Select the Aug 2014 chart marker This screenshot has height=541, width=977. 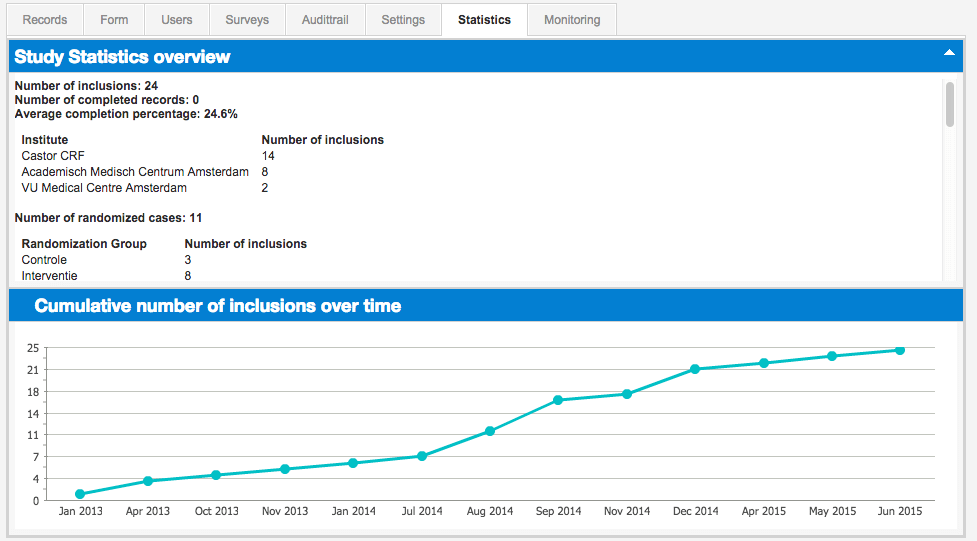pos(490,431)
